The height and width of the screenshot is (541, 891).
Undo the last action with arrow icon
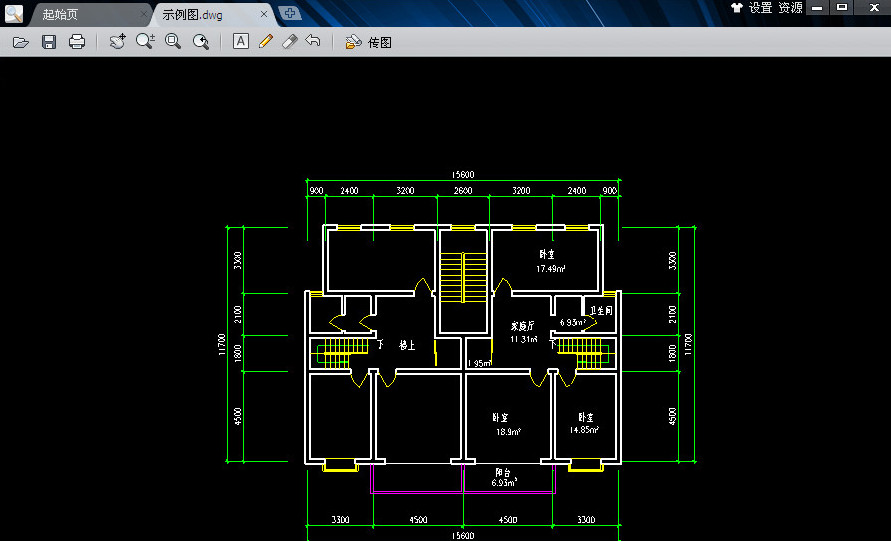coord(313,42)
